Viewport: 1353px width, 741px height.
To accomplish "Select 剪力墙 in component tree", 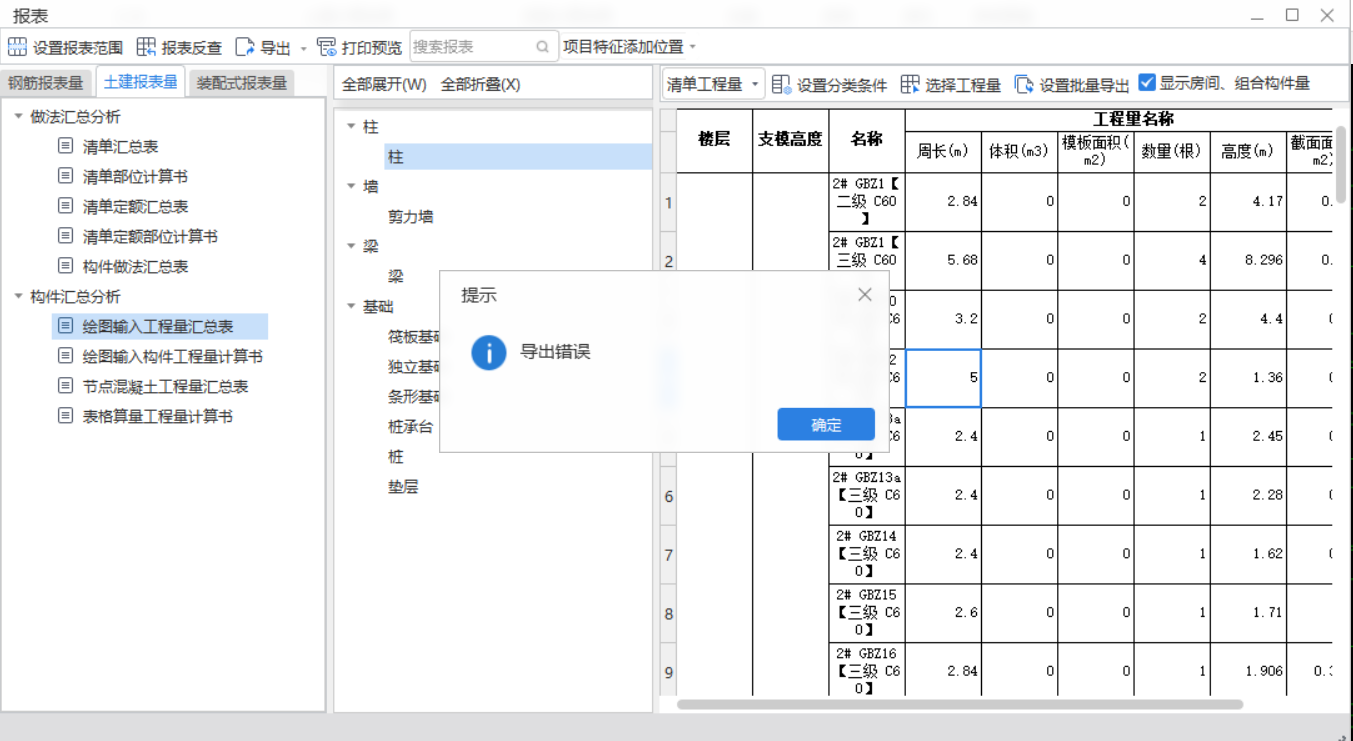I will click(411, 216).
